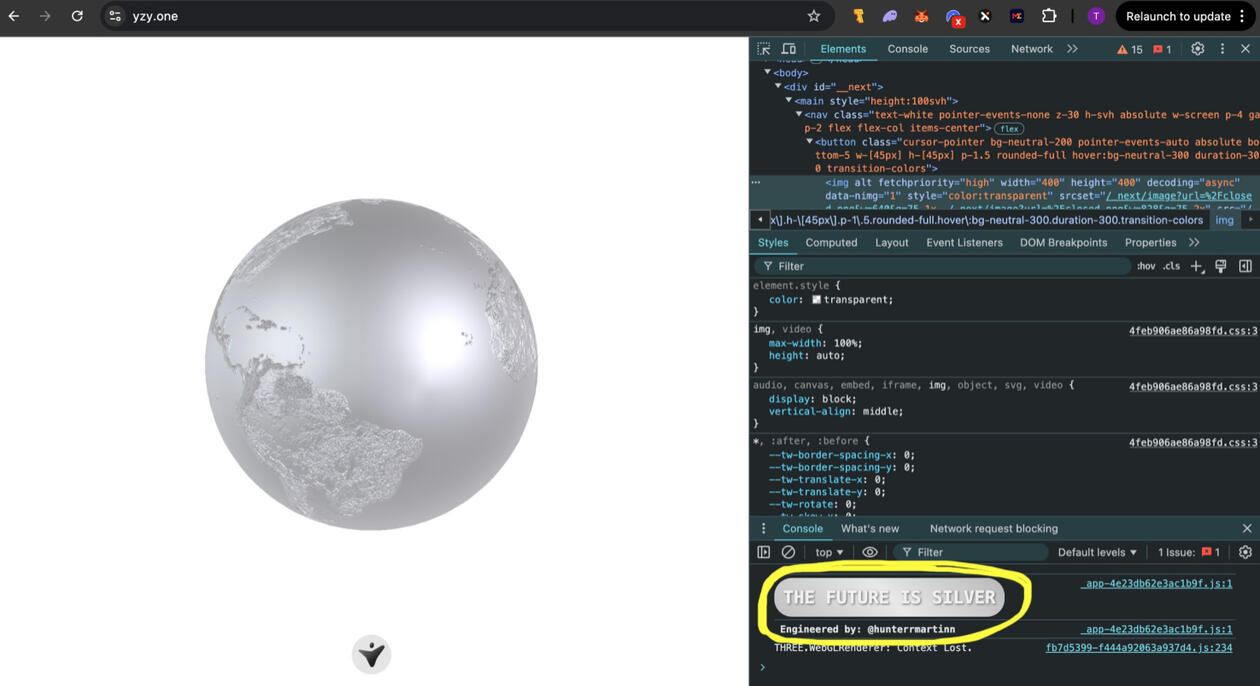Clear the console with the ban icon

coord(788,552)
